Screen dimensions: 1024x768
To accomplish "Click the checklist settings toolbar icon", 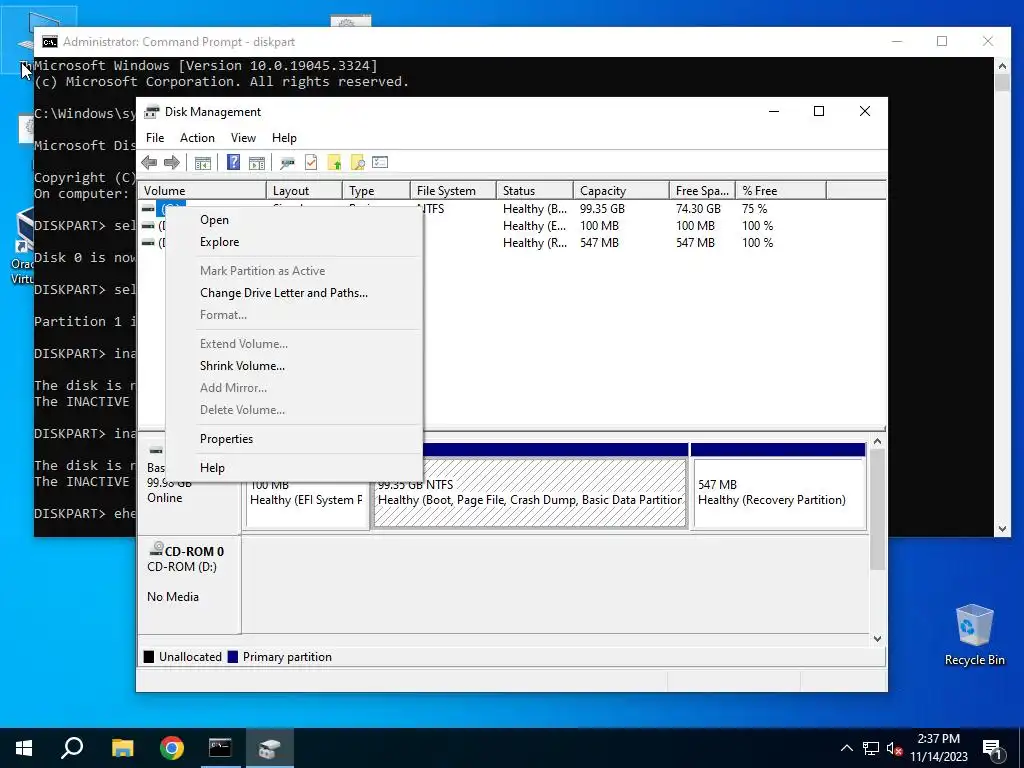I will 380,163.
